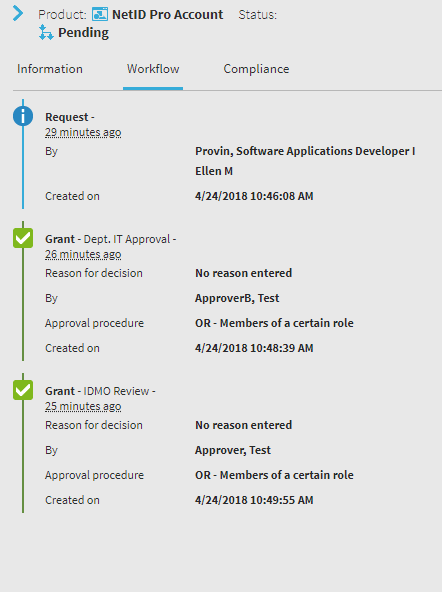
Task: Click the NetID Pro Account product icon
Action: point(100,14)
